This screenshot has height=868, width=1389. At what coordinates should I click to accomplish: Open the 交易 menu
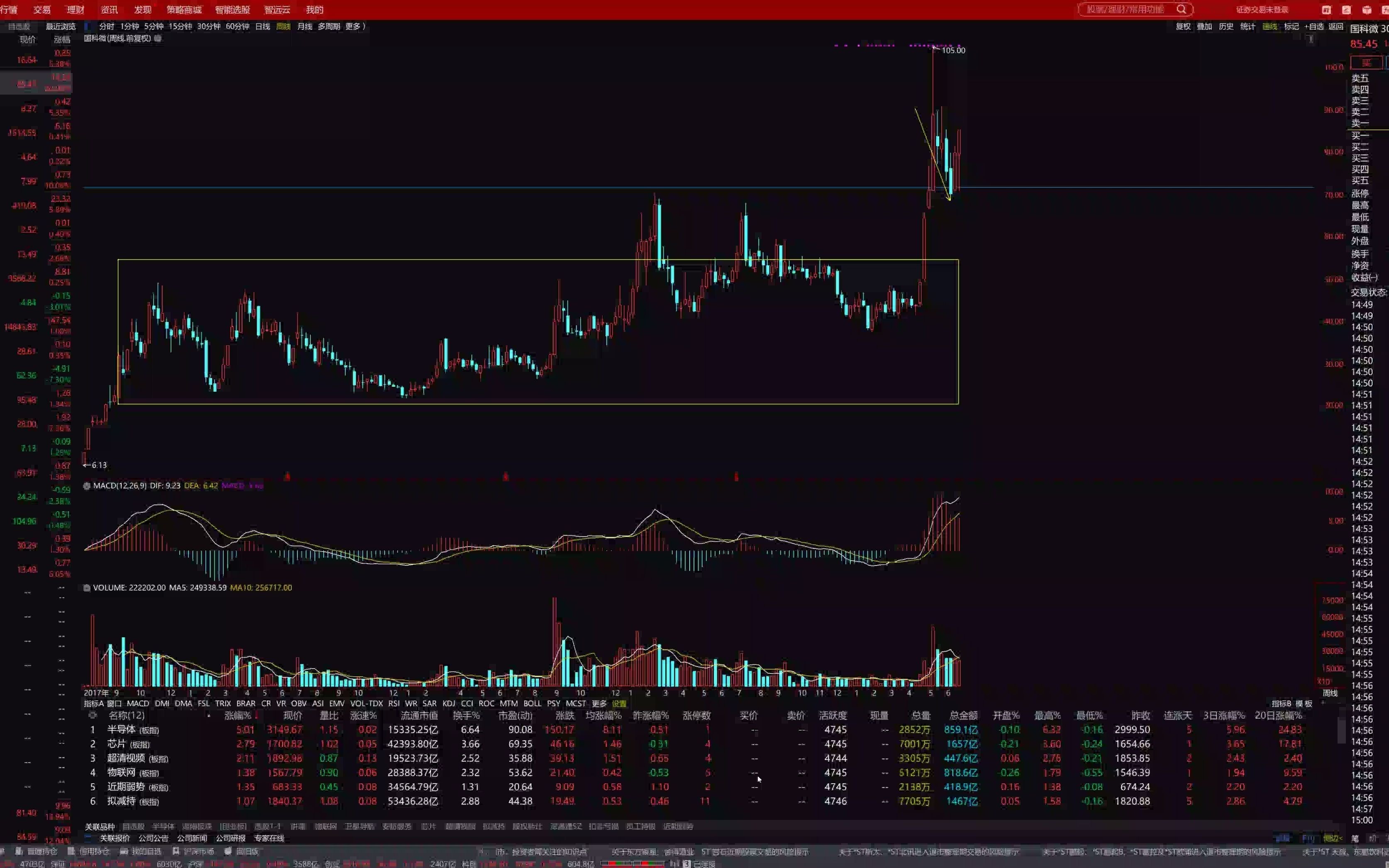42,10
